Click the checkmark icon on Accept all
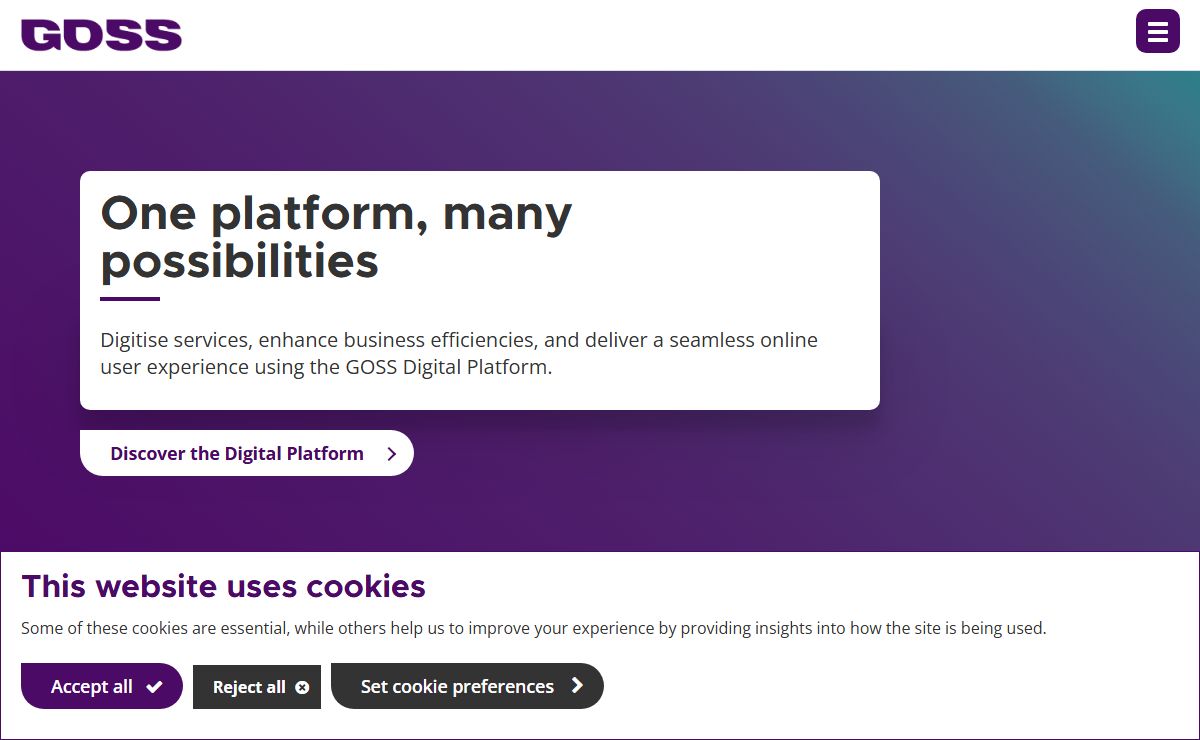The image size is (1200, 740). (x=154, y=687)
